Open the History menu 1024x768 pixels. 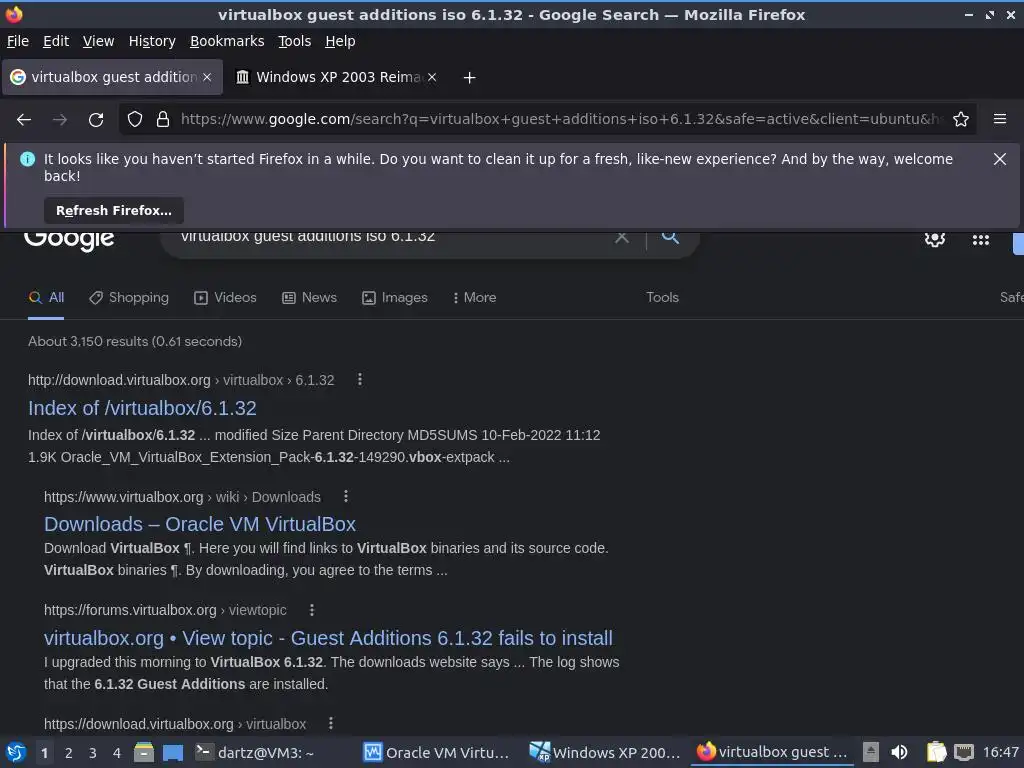tap(152, 41)
